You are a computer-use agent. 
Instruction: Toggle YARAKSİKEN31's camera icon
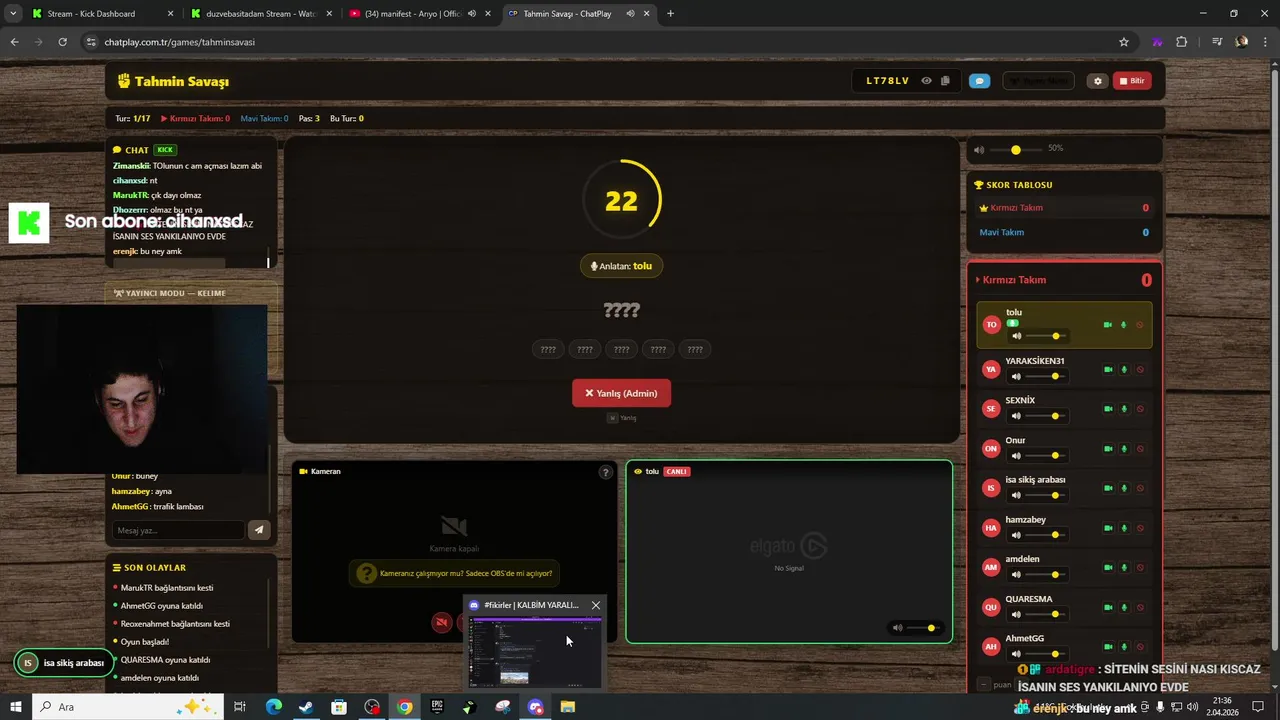(x=1108, y=369)
